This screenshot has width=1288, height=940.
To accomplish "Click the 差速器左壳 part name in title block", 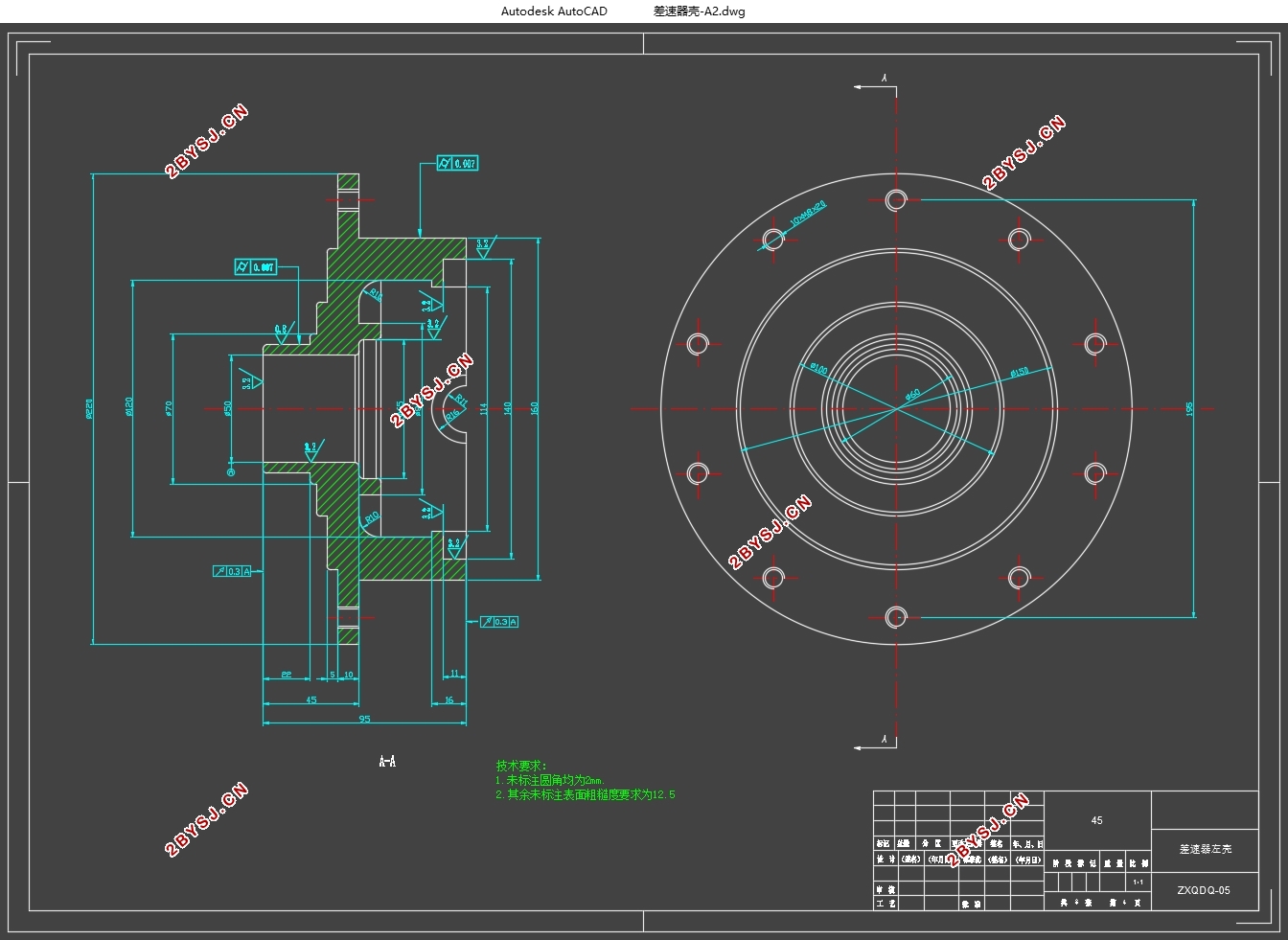I will [x=1205, y=849].
